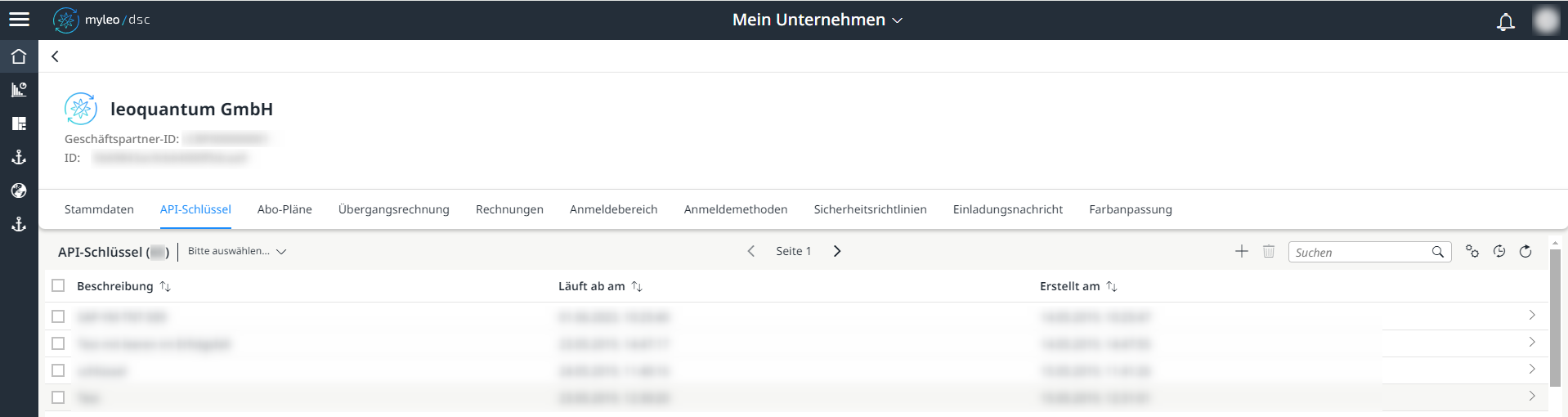Go to the previous page arrow

750,251
